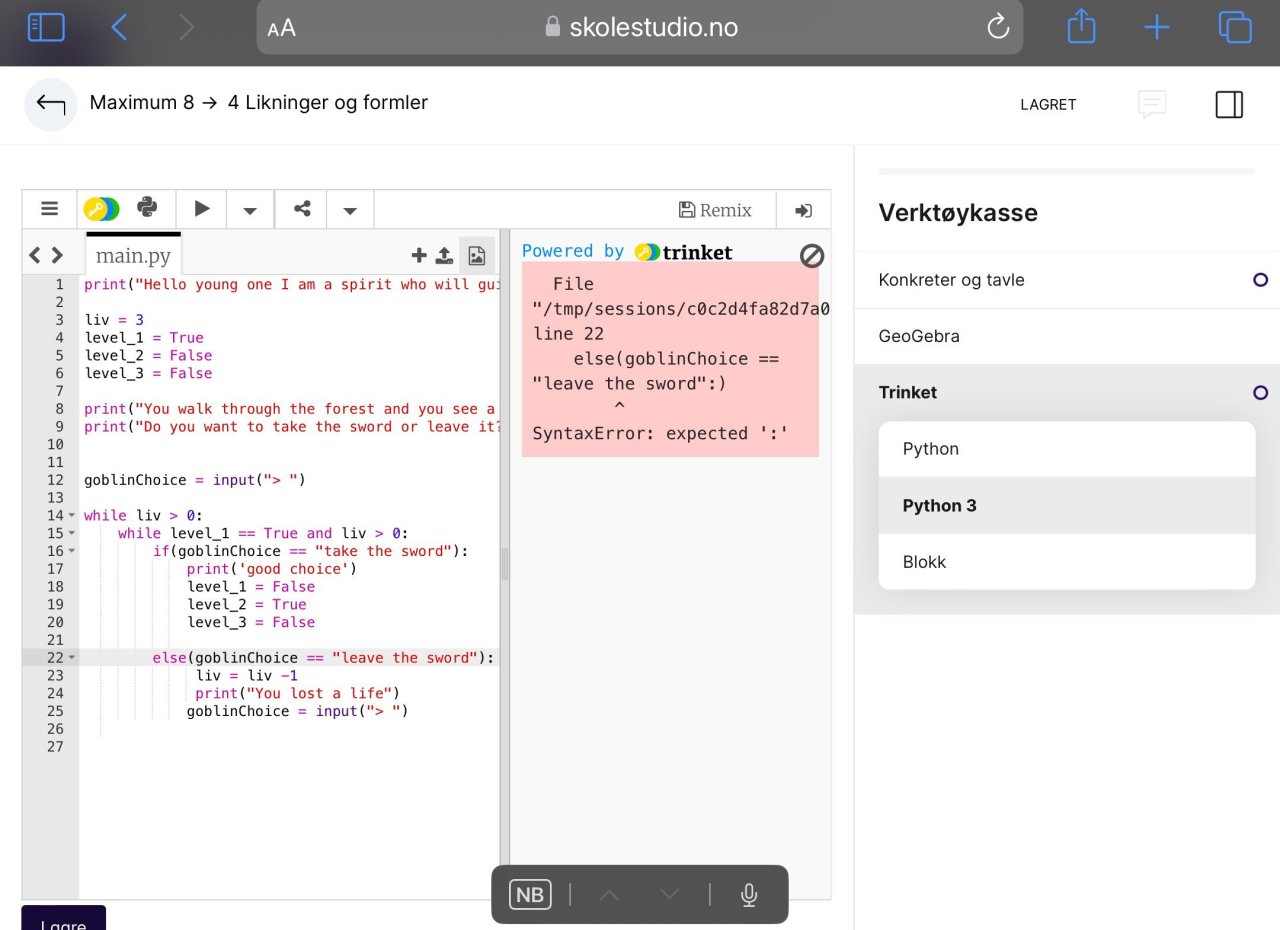Stop the output with the cancel icon
Viewport: 1280px width, 930px height.
pyautogui.click(x=812, y=256)
